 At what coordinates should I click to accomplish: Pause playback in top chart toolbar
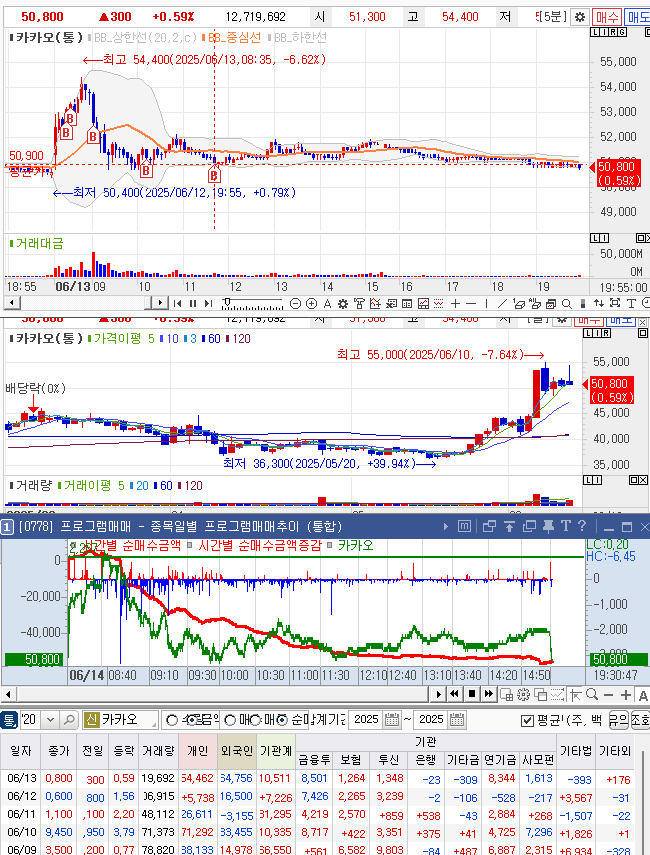[x=192, y=303]
